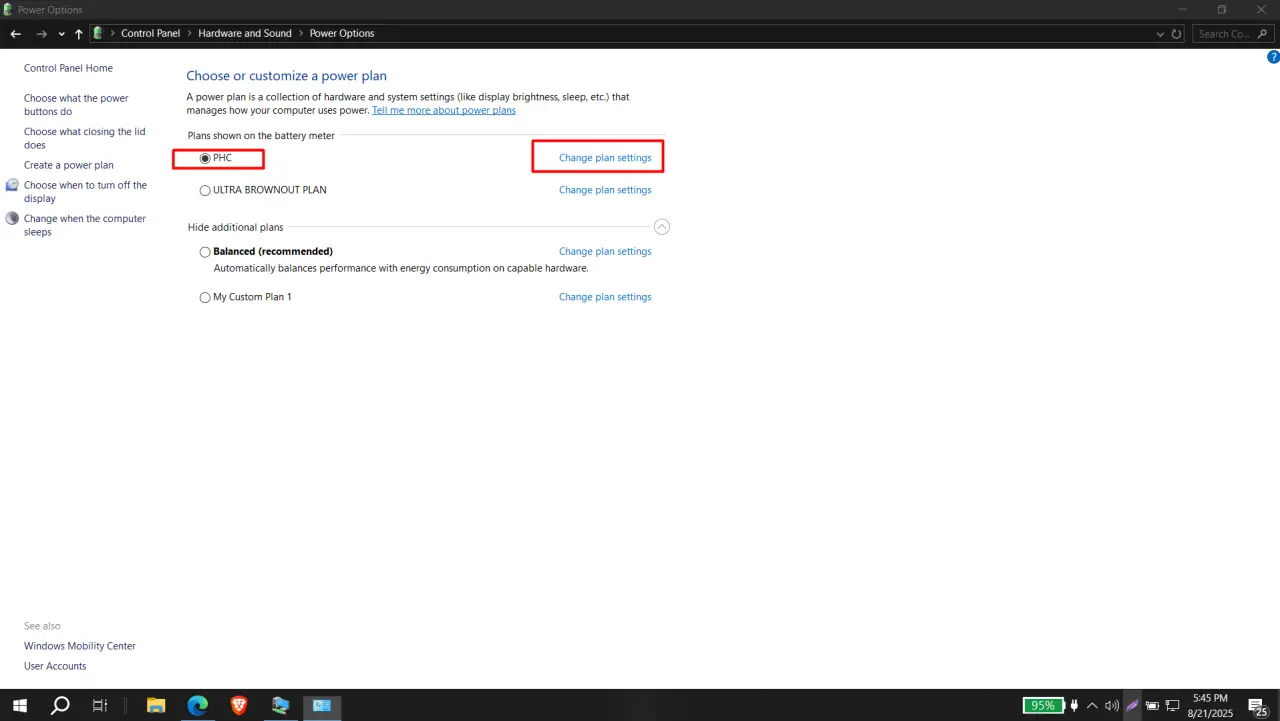Open the Windows Start menu

tap(19, 705)
